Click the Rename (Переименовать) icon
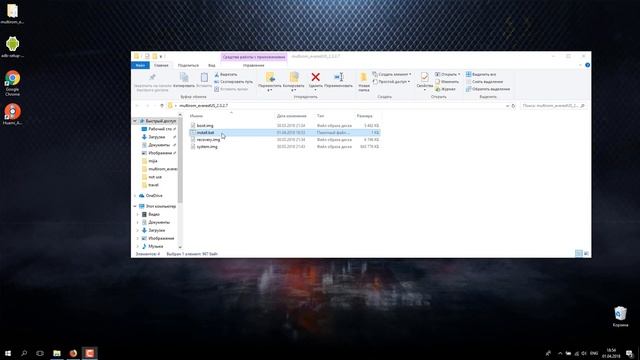The image size is (640, 360). [x=339, y=77]
